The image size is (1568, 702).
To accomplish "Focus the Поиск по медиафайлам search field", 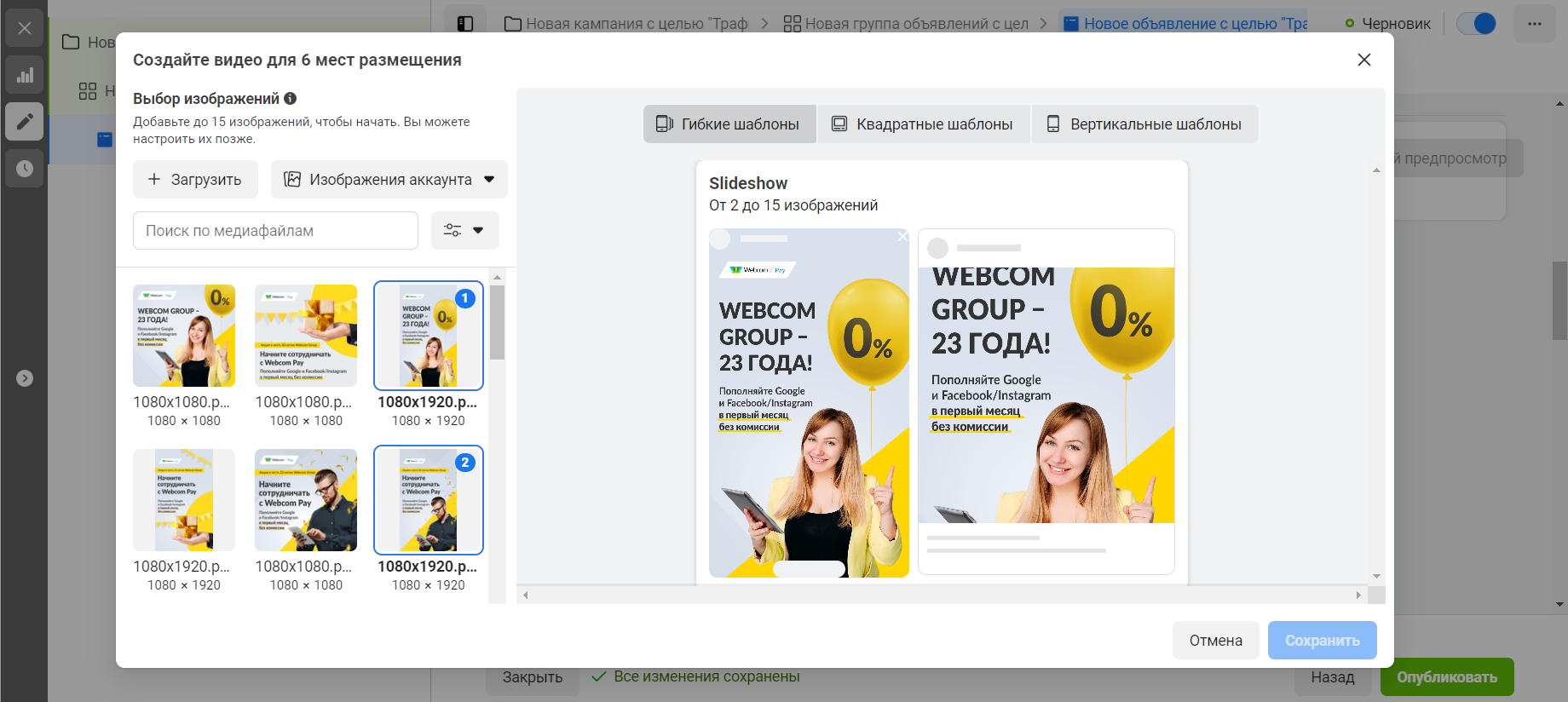I will click(x=275, y=231).
